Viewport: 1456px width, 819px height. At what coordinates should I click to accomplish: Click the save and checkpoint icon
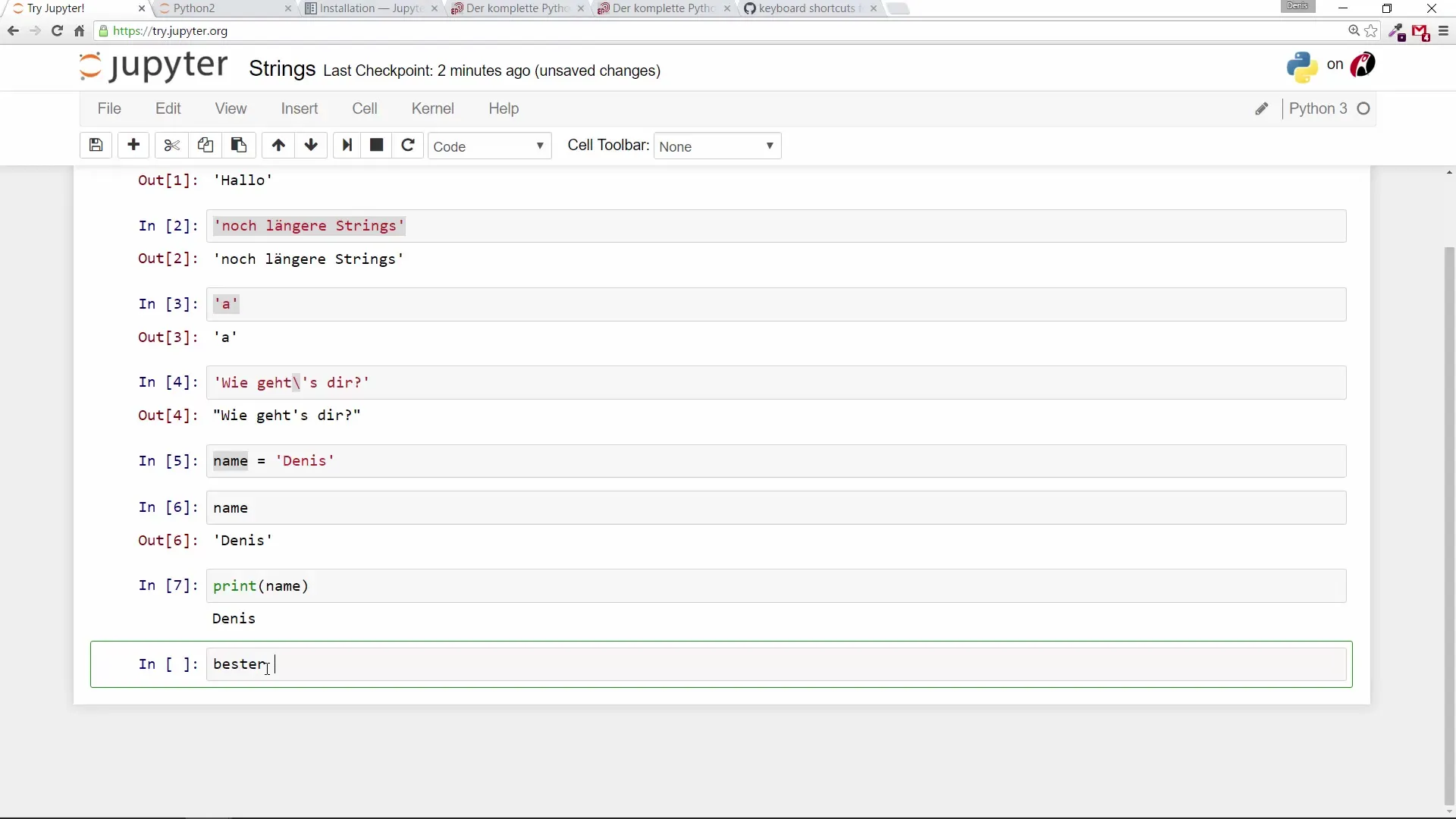96,145
